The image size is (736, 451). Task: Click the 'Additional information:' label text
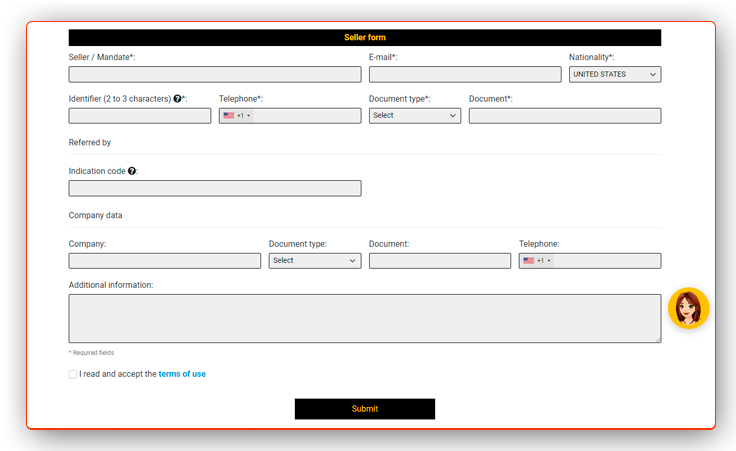(x=111, y=285)
